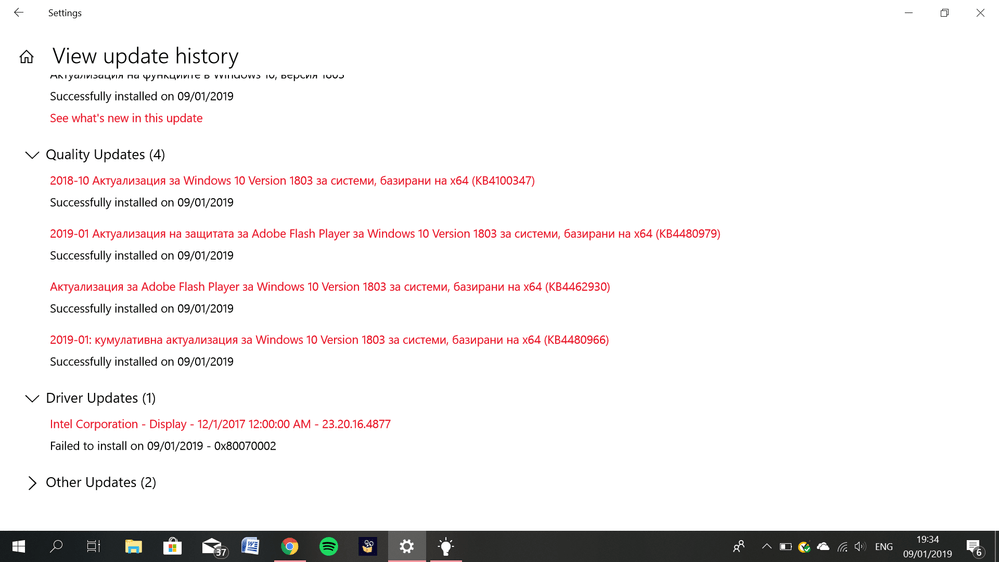
Task: Open the KB4480979 Adobe Flash security link
Action: point(385,234)
